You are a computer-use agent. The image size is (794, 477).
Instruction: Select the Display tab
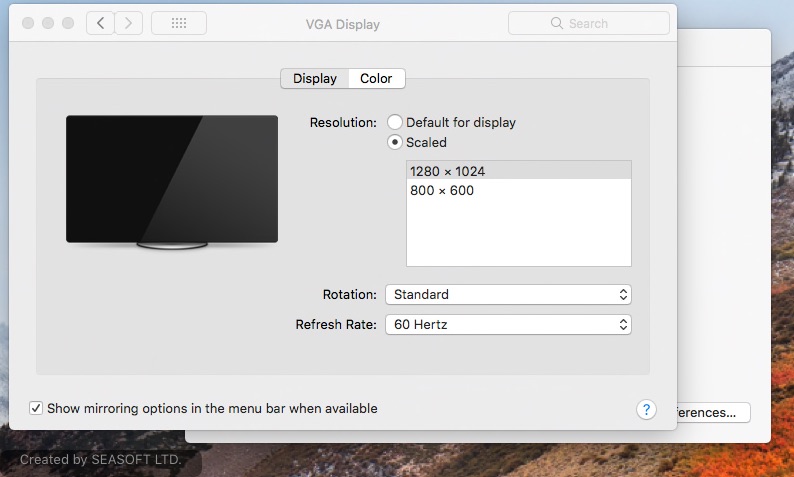click(314, 79)
